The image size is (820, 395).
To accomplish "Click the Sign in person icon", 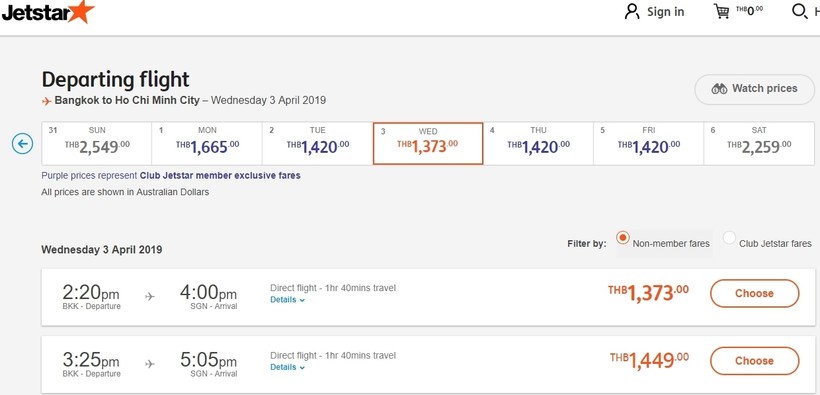I will point(632,12).
